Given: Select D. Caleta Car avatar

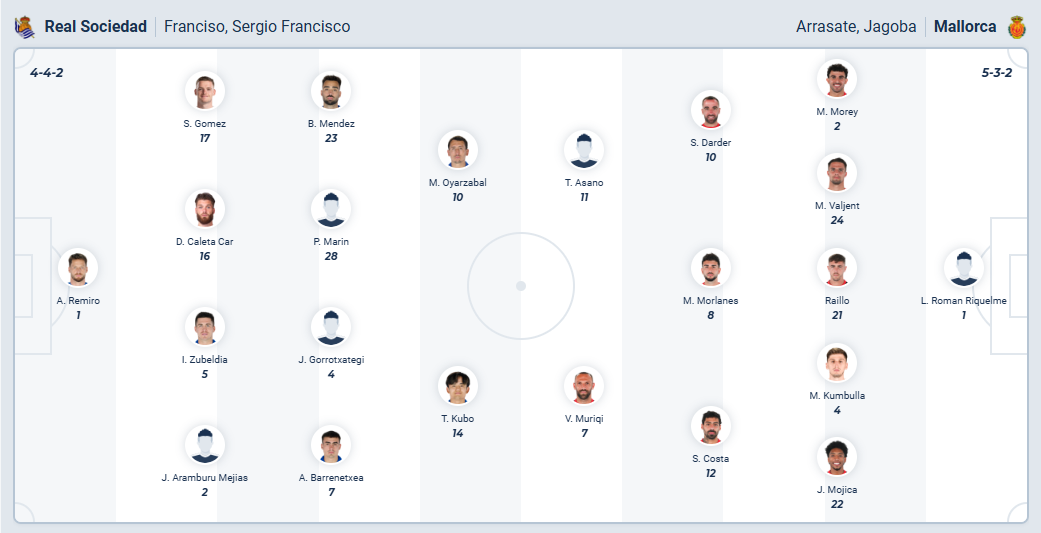Looking at the screenshot, I should tap(205, 210).
